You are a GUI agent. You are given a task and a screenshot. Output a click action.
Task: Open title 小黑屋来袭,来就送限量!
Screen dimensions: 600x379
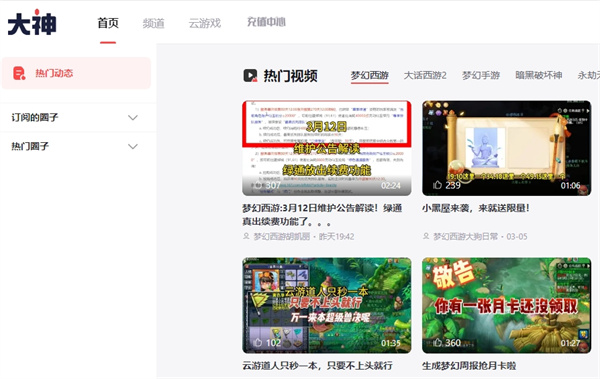pyautogui.click(x=476, y=208)
